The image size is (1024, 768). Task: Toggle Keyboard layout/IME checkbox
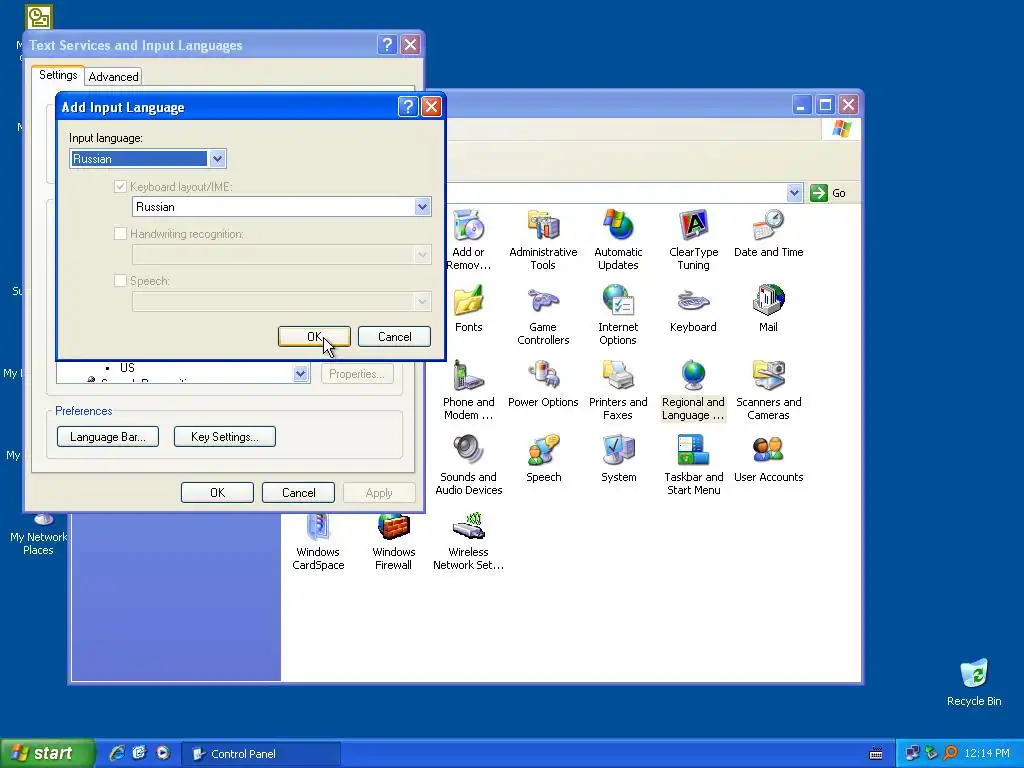pos(120,187)
